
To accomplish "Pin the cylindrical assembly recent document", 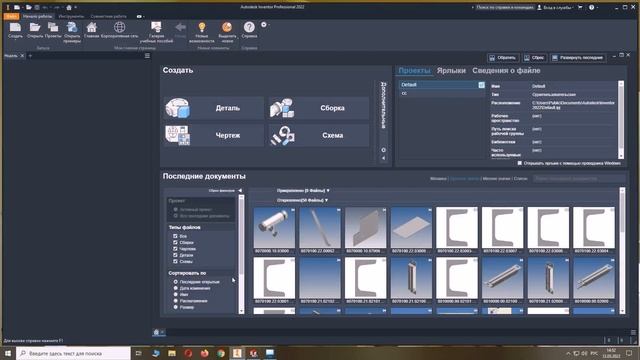I will pyautogui.click(x=293, y=210).
